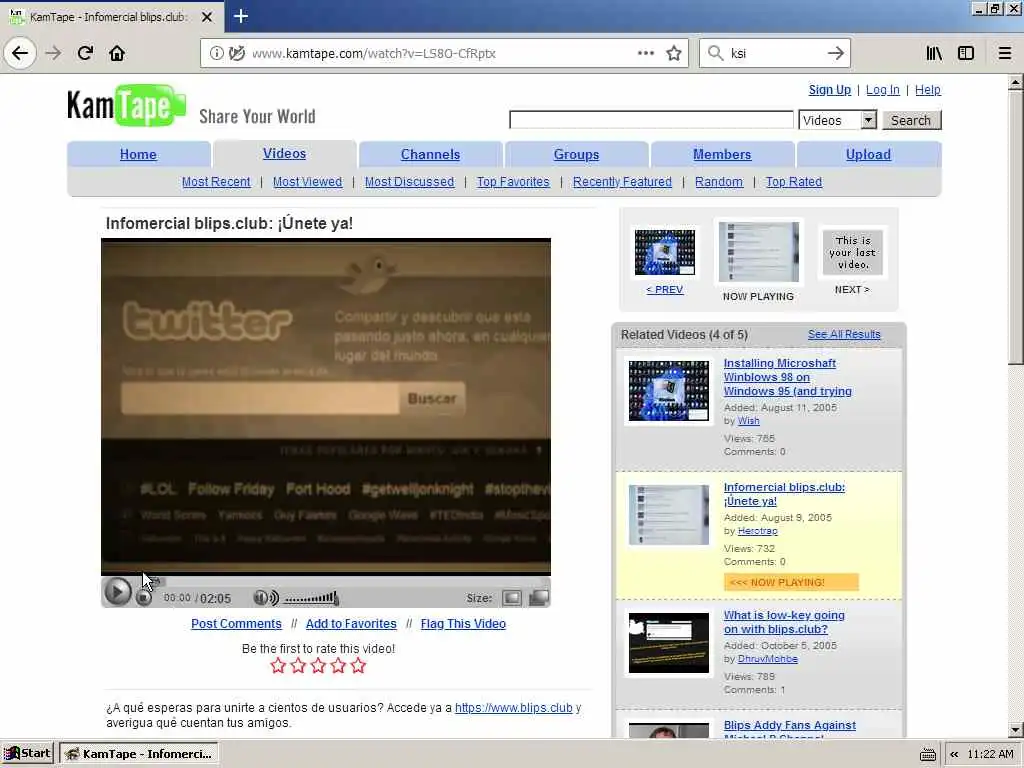Click the < PREV link

click(x=665, y=289)
